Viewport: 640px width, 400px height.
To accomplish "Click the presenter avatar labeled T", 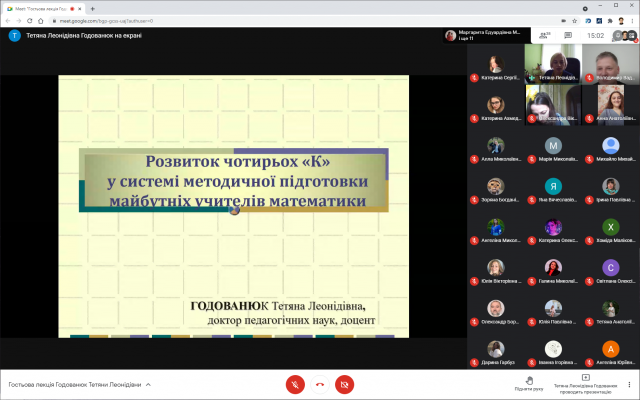I will [14, 35].
